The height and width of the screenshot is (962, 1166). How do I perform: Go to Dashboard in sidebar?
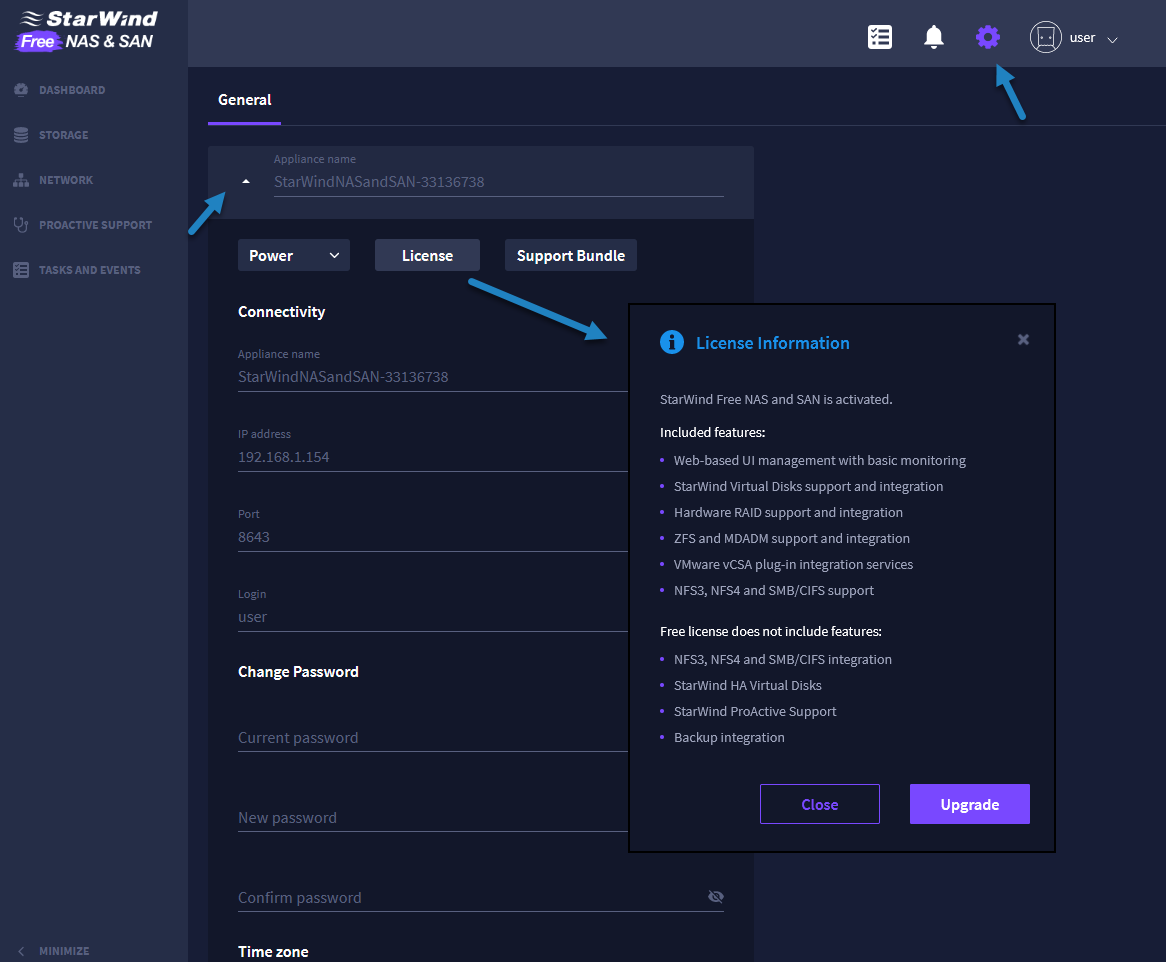pyautogui.click(x=72, y=90)
